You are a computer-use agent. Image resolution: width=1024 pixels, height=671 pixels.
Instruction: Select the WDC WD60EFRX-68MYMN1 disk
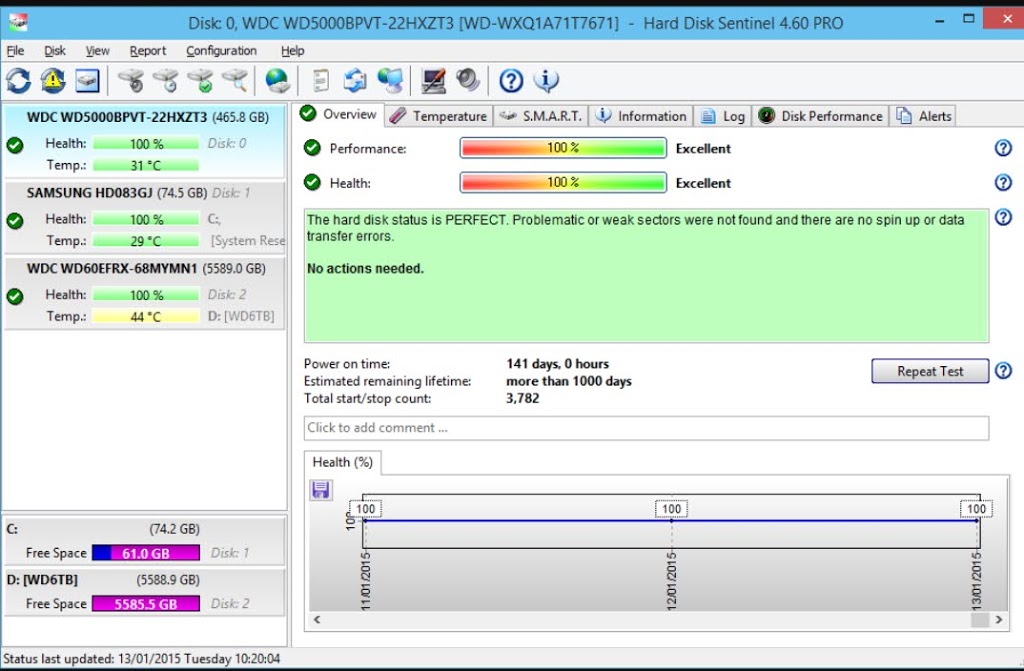pyautogui.click(x=144, y=269)
